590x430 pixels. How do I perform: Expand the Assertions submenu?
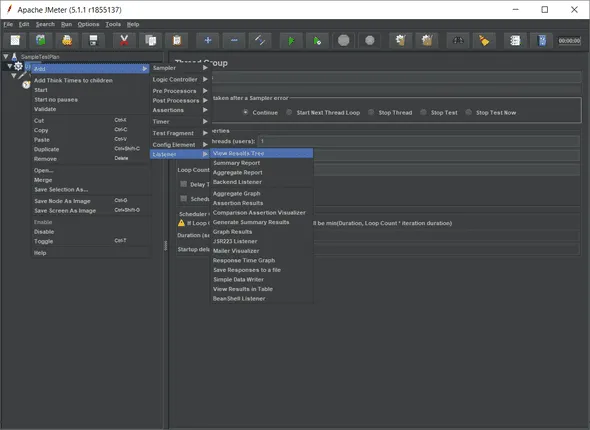180,110
